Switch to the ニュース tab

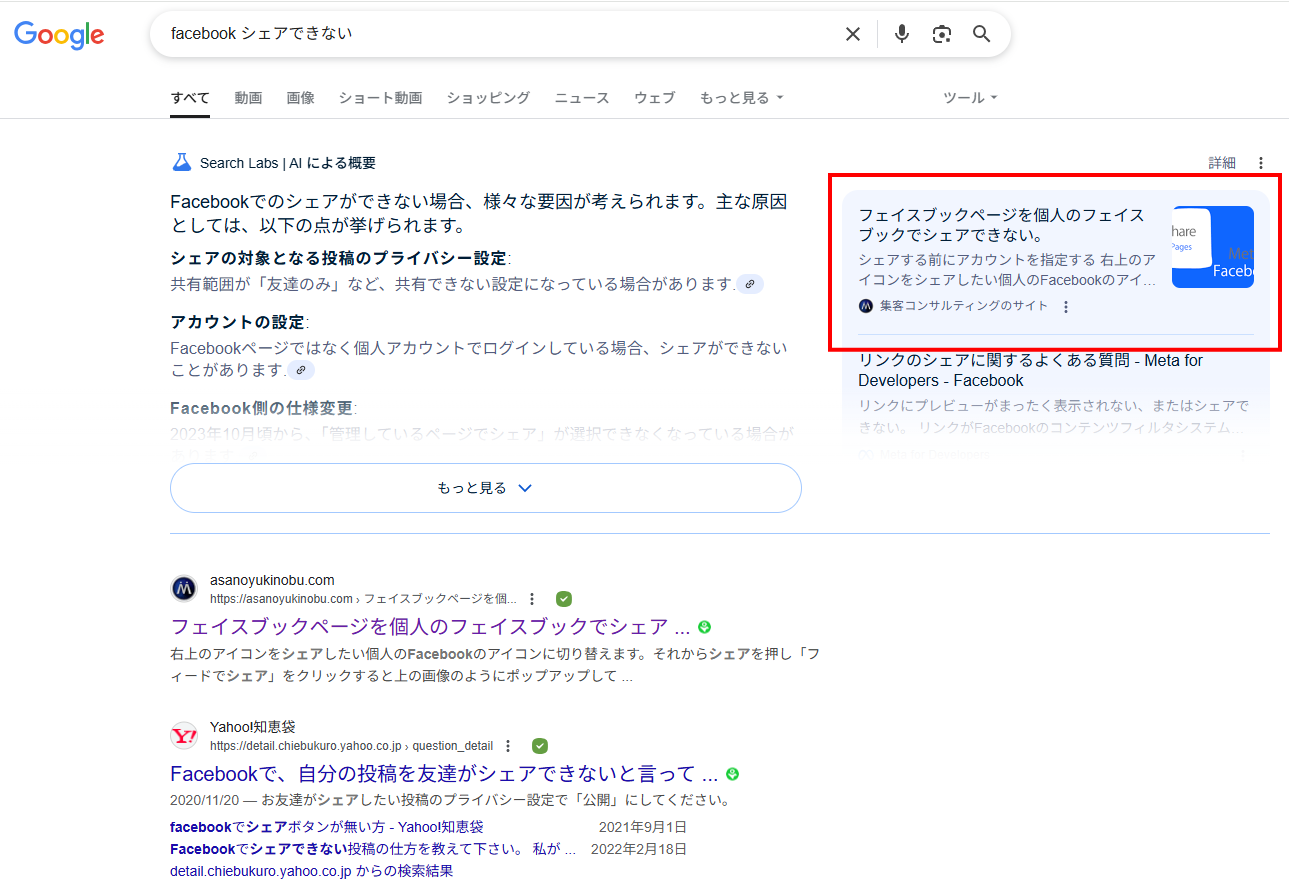tap(582, 98)
